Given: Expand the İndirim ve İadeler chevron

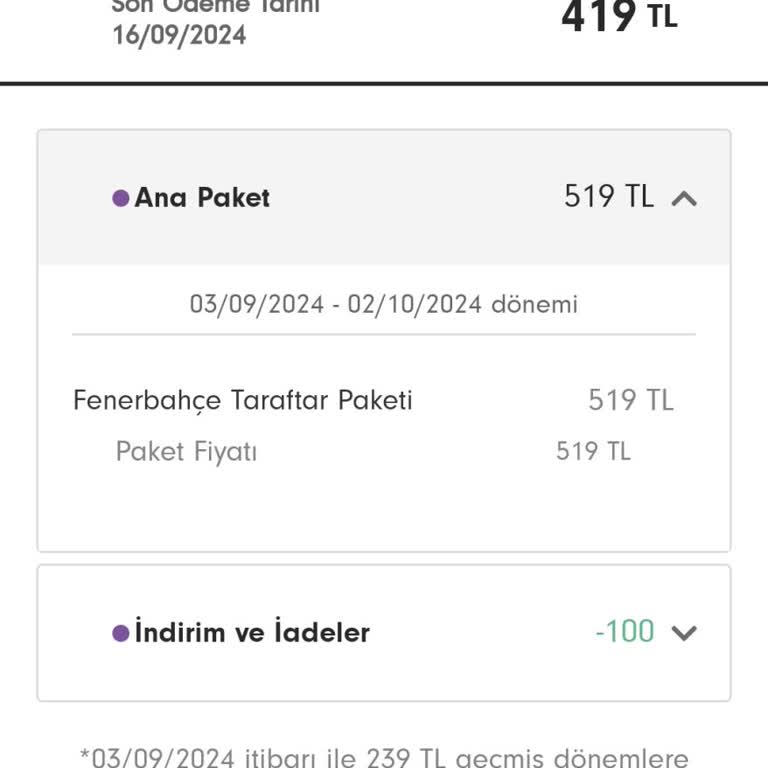Looking at the screenshot, I should point(684,633).
